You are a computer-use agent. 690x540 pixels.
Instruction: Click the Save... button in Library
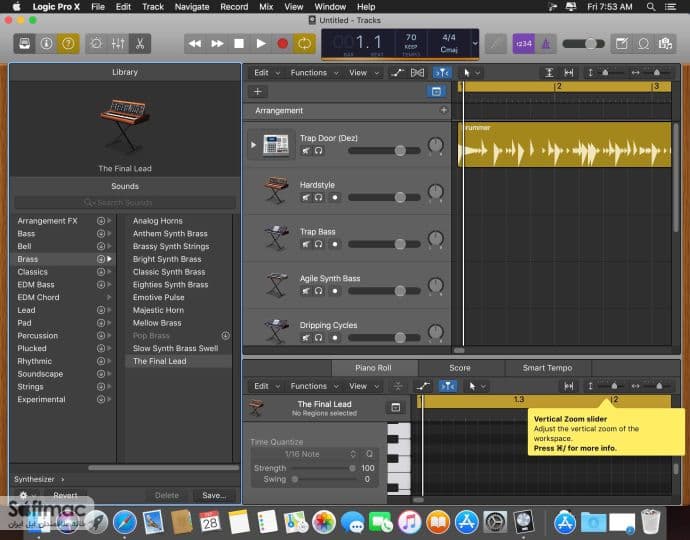click(x=214, y=495)
